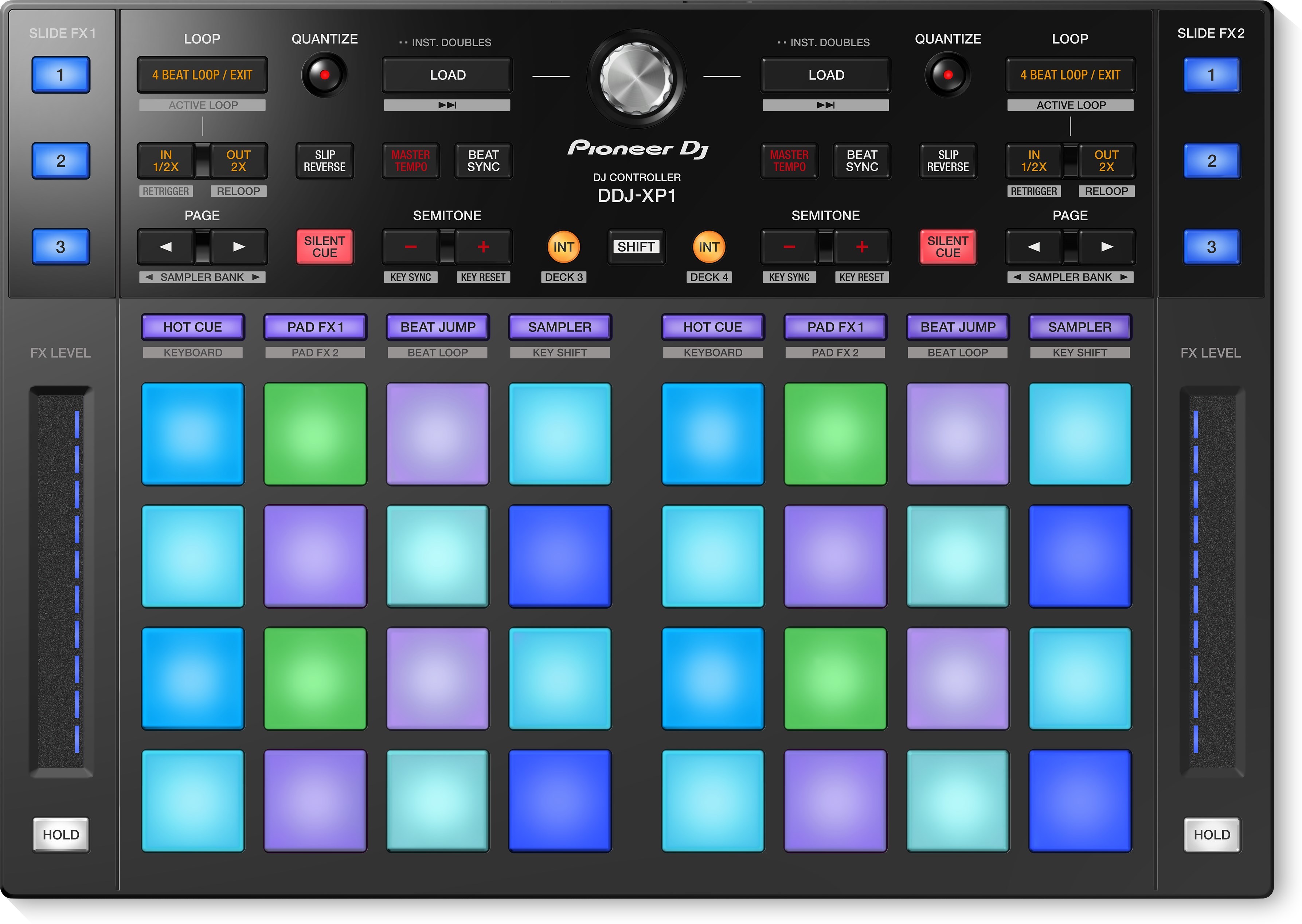Activate SLIP REVERSE on the left deck
The height and width of the screenshot is (924, 1302).
click(324, 161)
